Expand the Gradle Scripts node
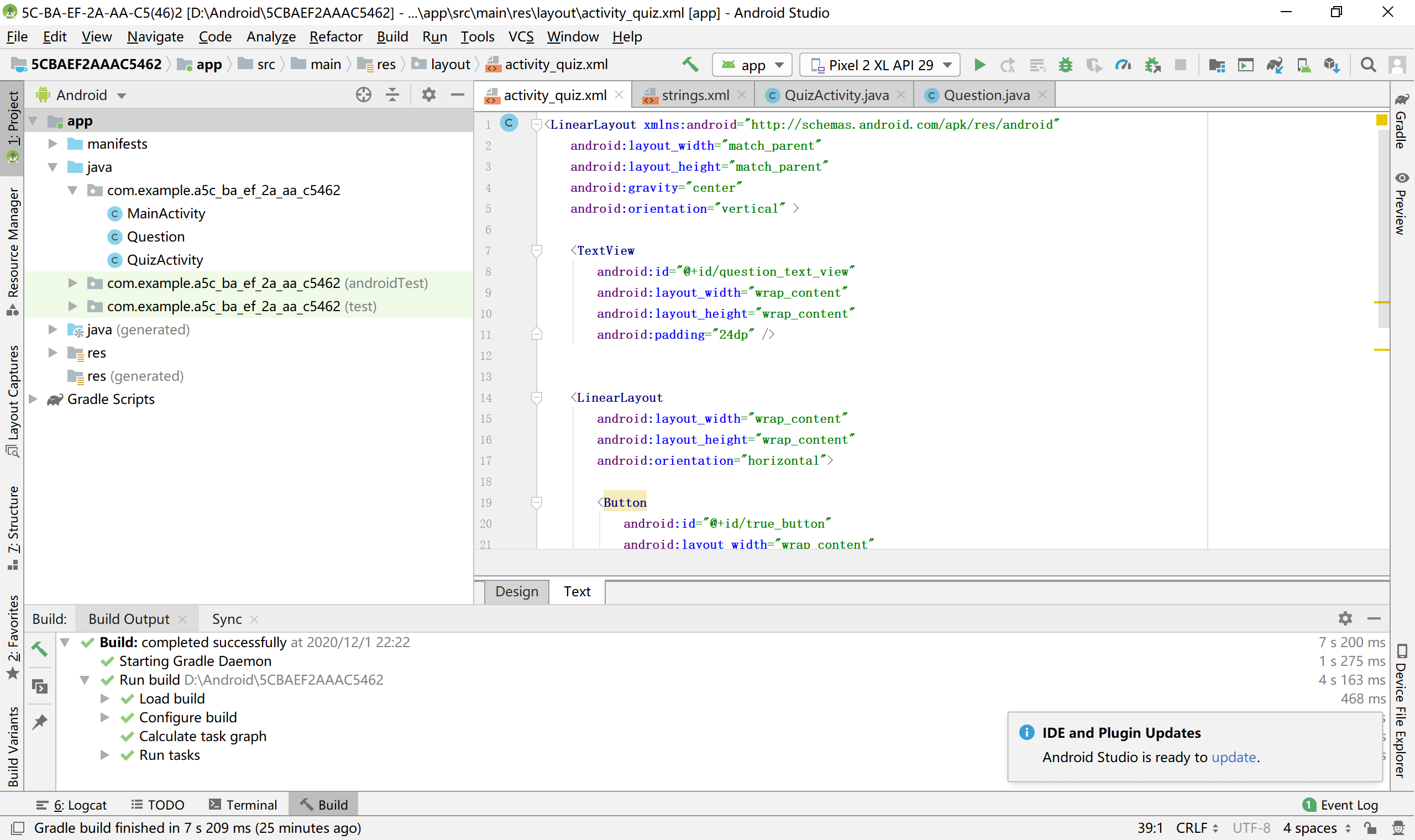 [33, 399]
